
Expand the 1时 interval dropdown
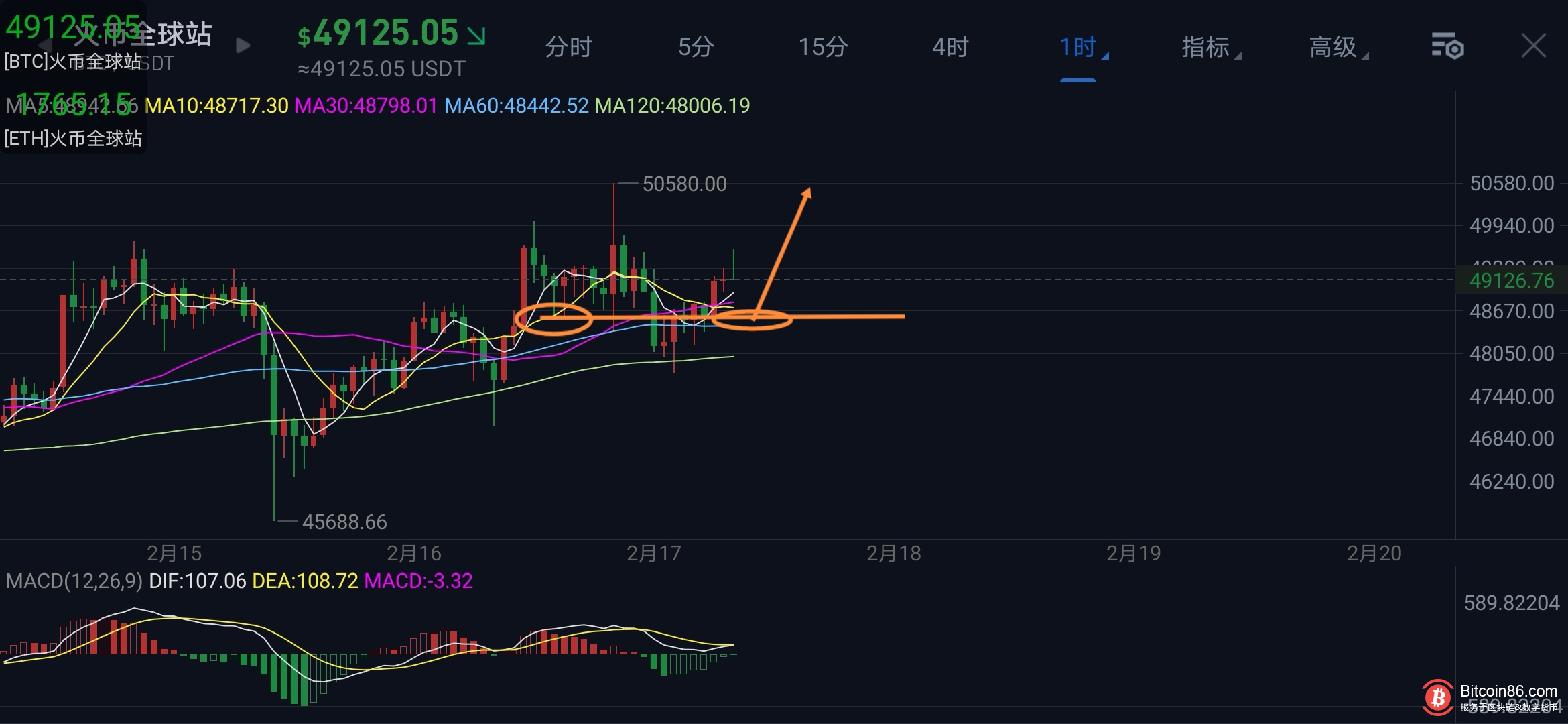coord(1082,47)
